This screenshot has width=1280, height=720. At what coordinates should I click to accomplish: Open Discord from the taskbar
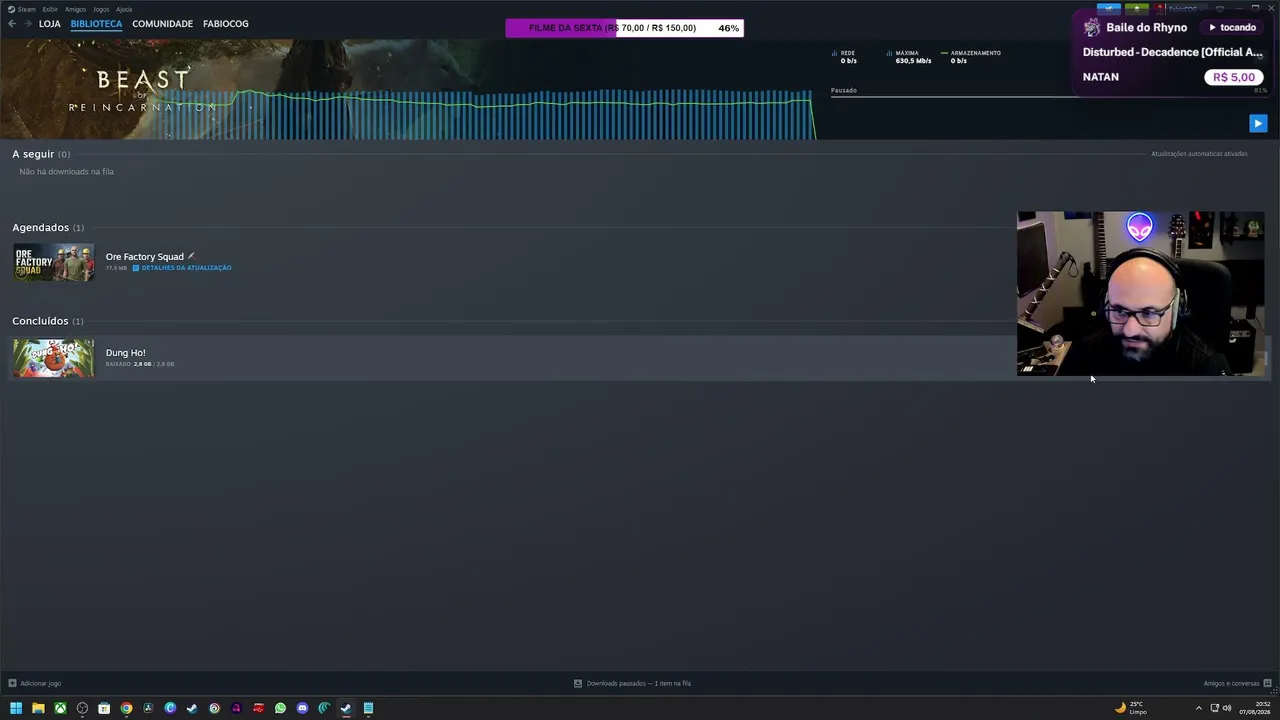[x=302, y=708]
